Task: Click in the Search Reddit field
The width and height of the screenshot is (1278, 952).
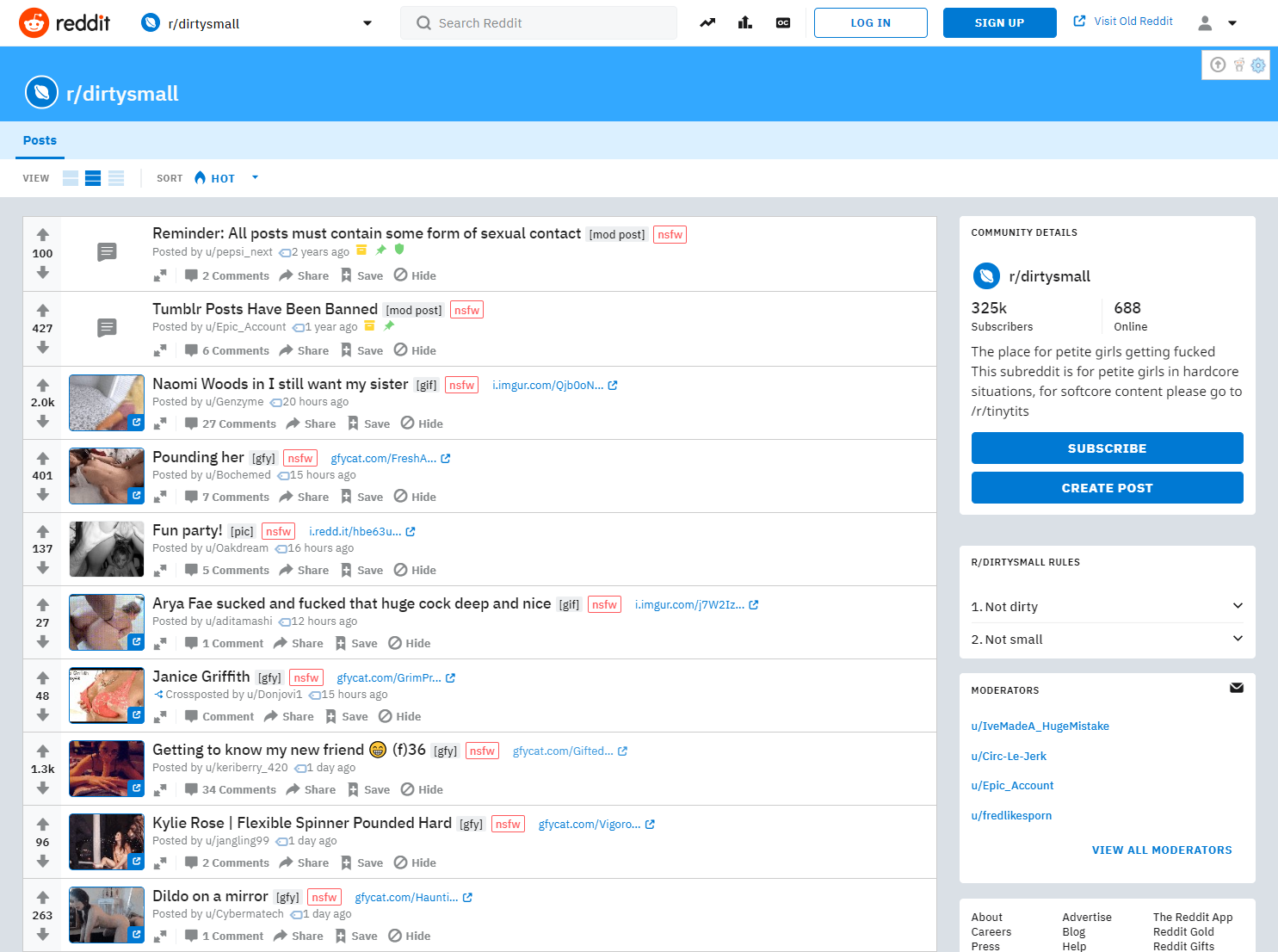Action: coord(539,23)
